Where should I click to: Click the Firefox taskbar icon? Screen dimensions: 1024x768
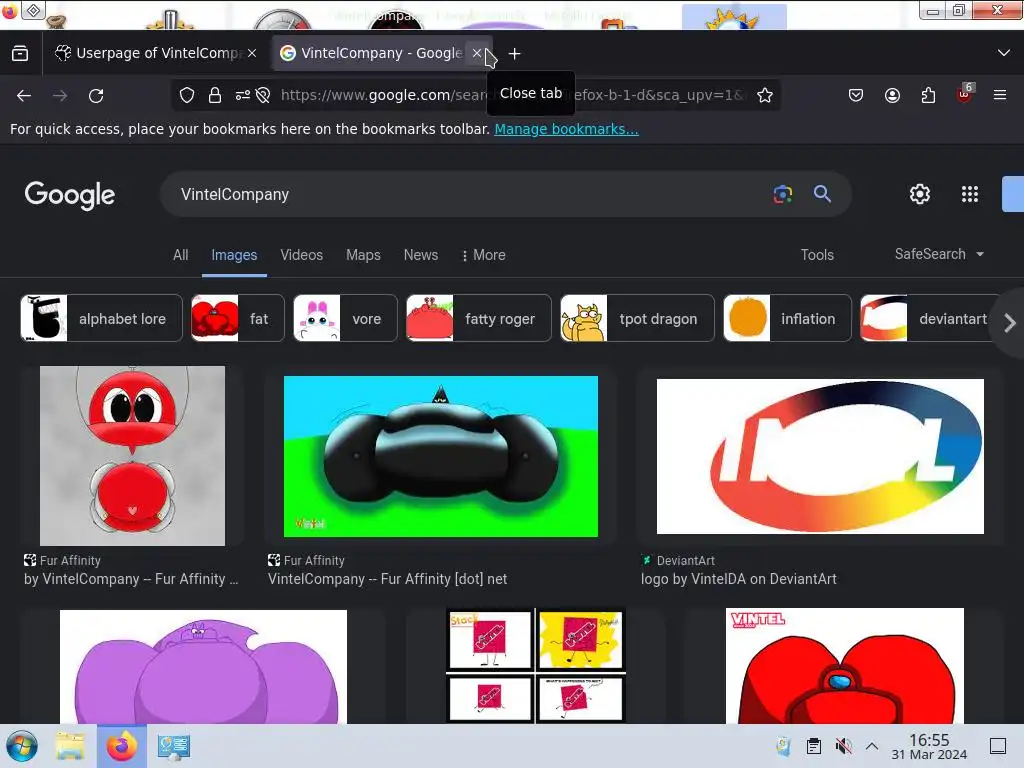[121, 746]
